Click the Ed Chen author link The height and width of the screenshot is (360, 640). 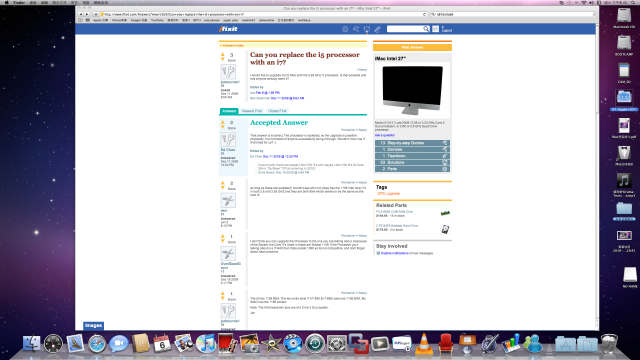pos(228,150)
